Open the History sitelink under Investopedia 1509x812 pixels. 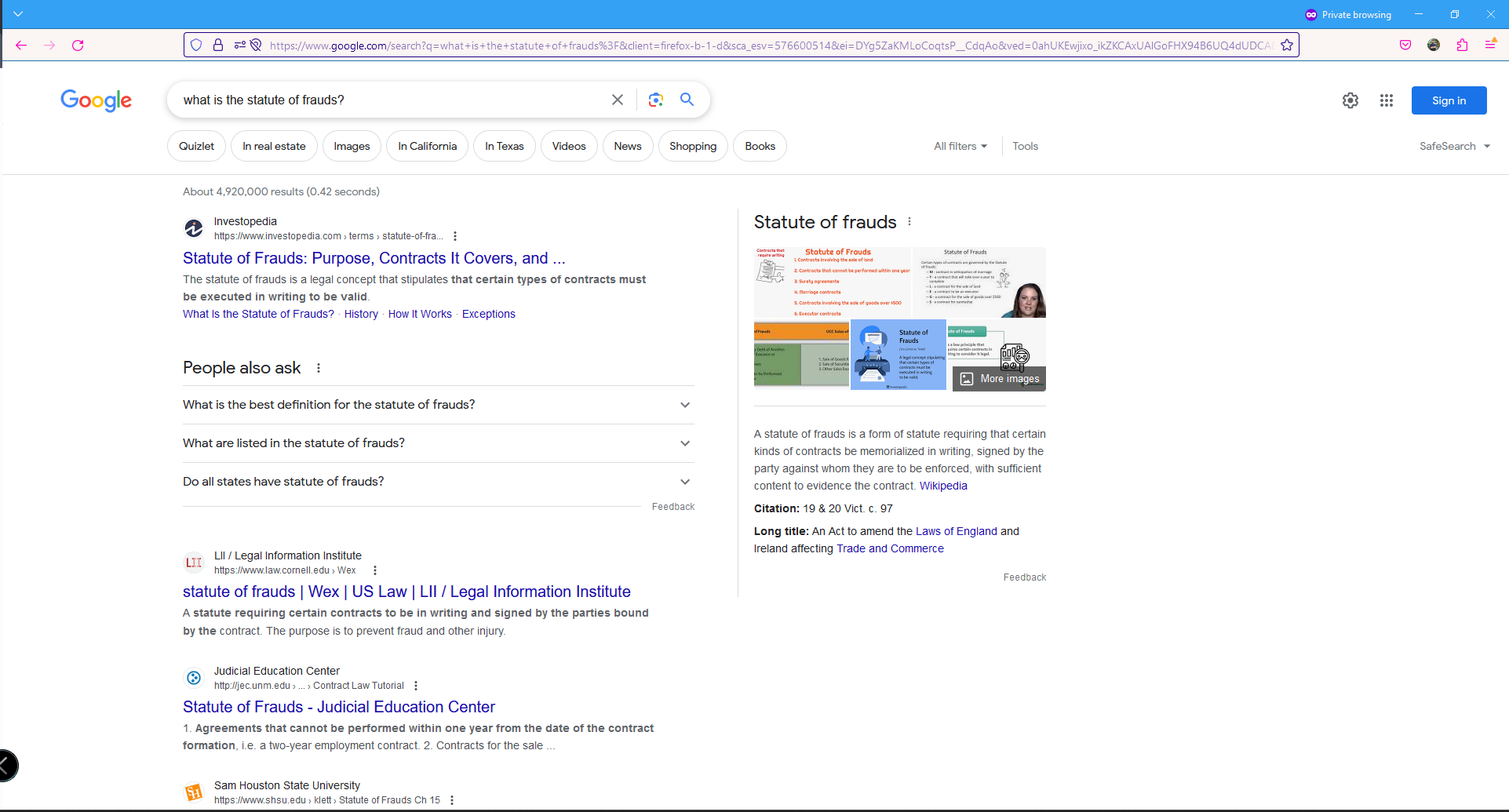click(x=361, y=314)
